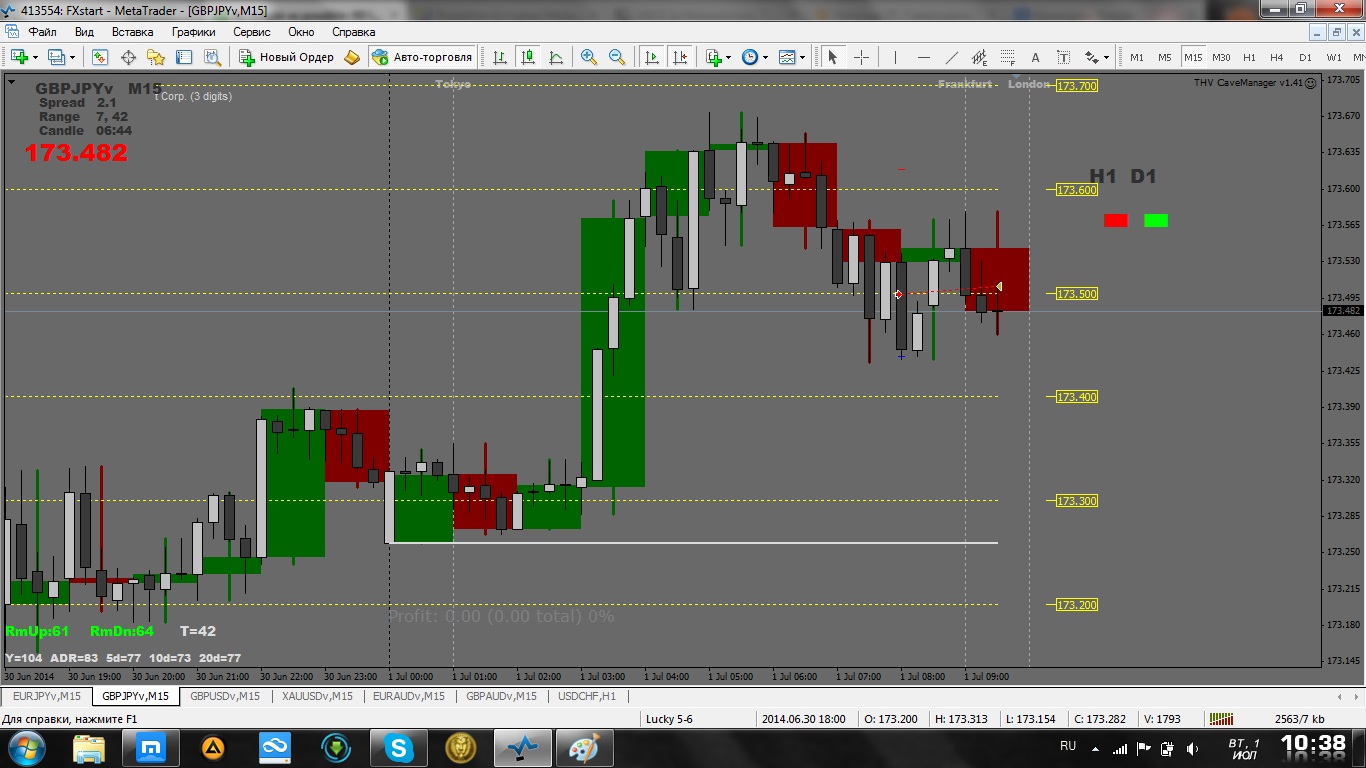Zoom out of the chart
The width and height of the screenshot is (1366, 768).
617,57
